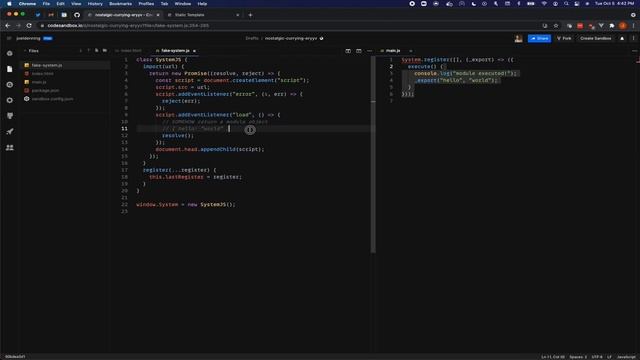Click the Spaces indentation status item

578,357
